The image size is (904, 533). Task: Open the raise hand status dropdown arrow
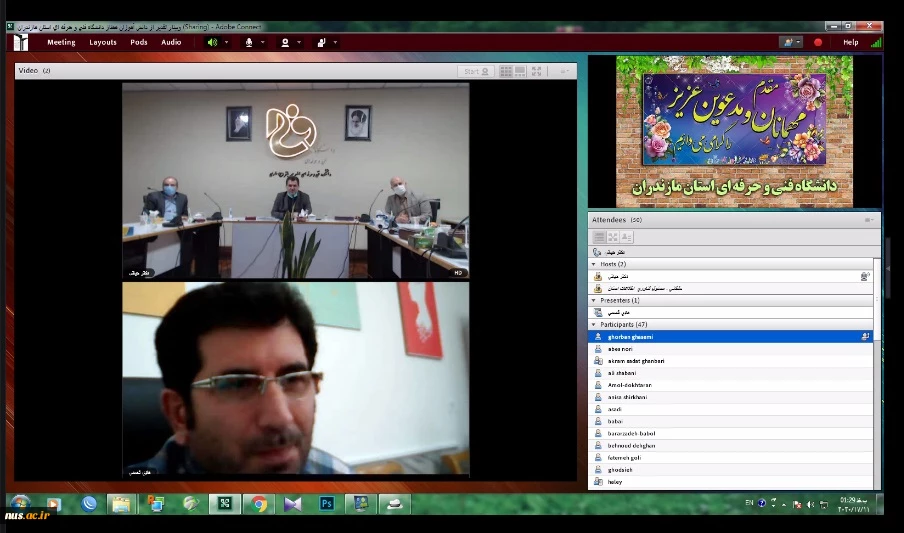pos(335,42)
